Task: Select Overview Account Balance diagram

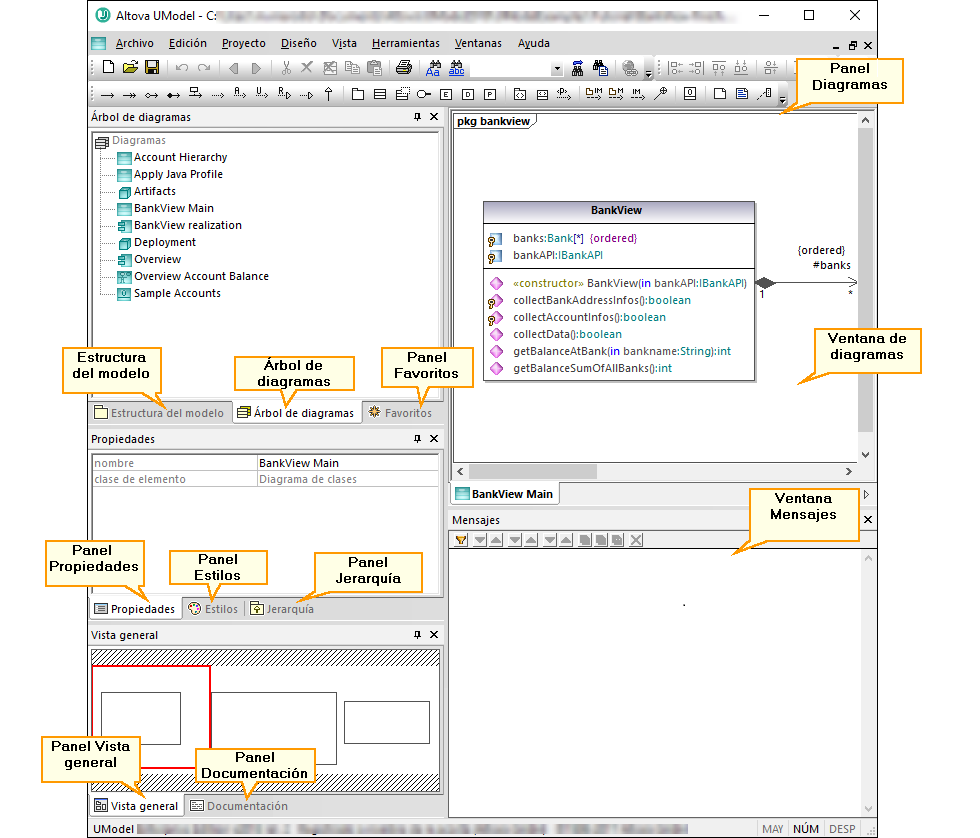Action: [201, 276]
